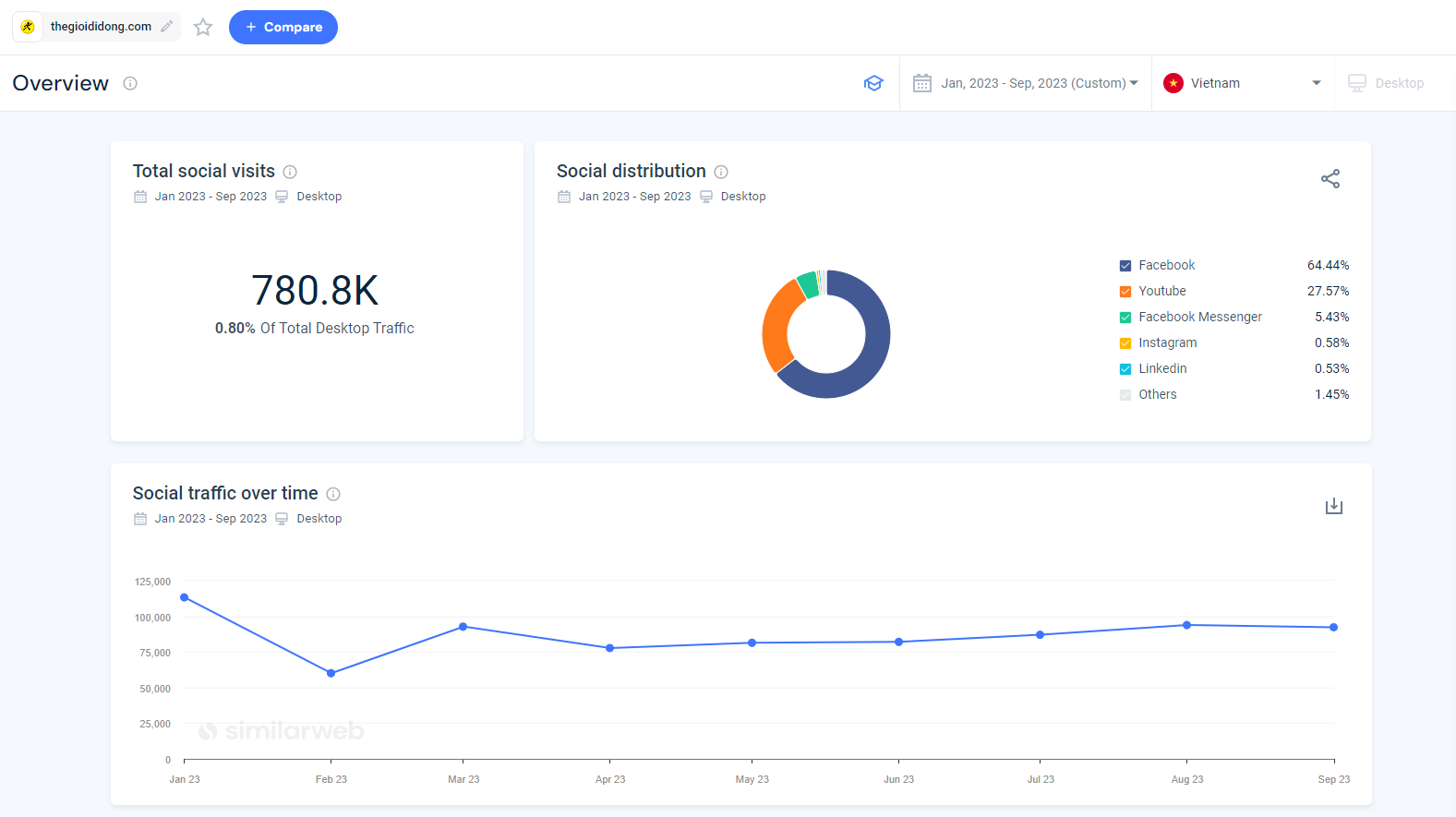Show info for Social distribution

pos(721,172)
